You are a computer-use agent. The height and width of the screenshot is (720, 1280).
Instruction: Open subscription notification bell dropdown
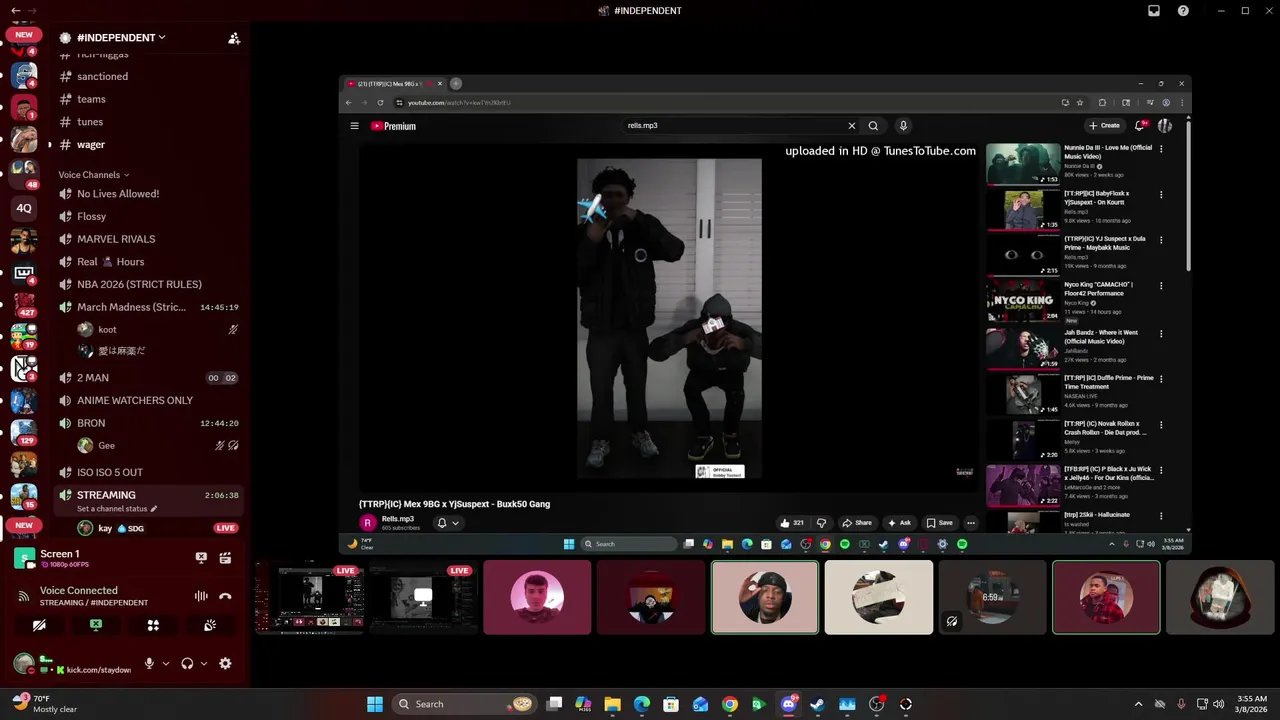[448, 523]
